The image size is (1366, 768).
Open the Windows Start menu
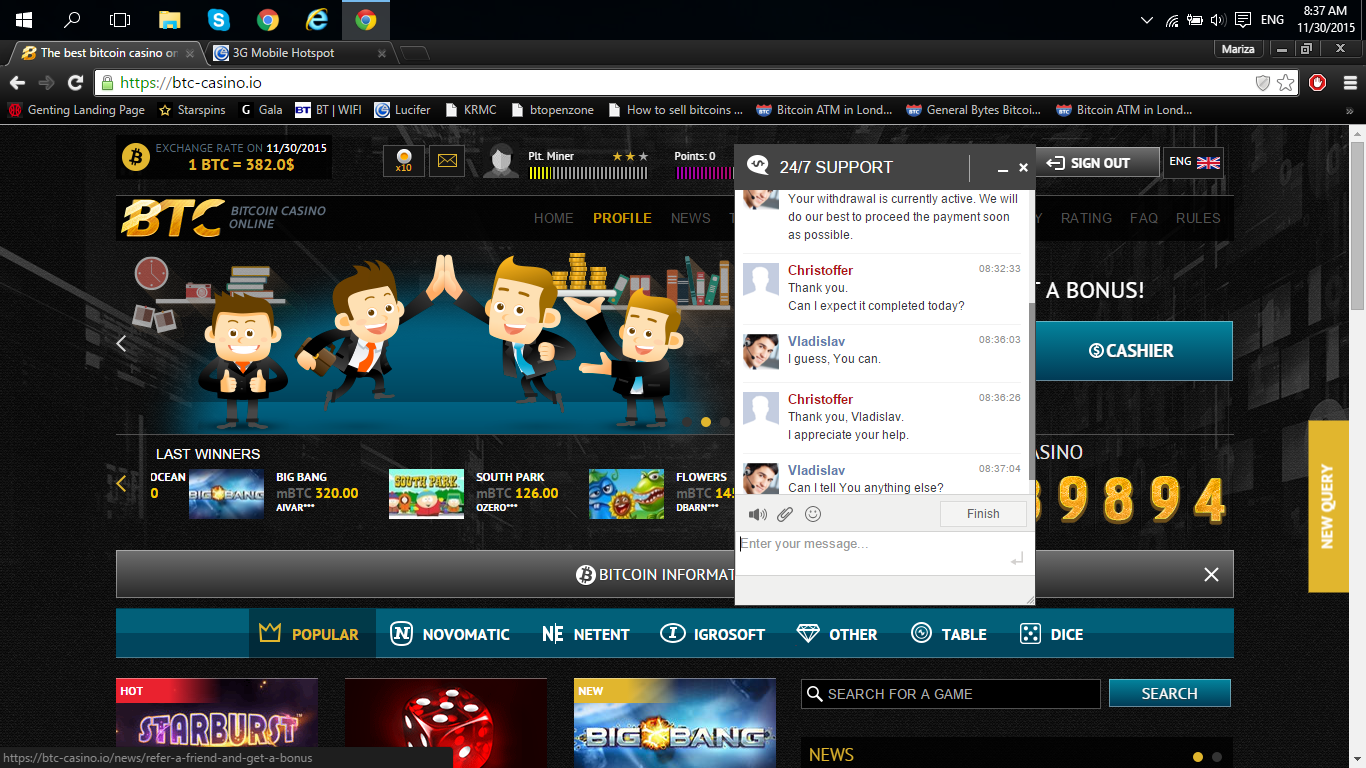(23, 20)
